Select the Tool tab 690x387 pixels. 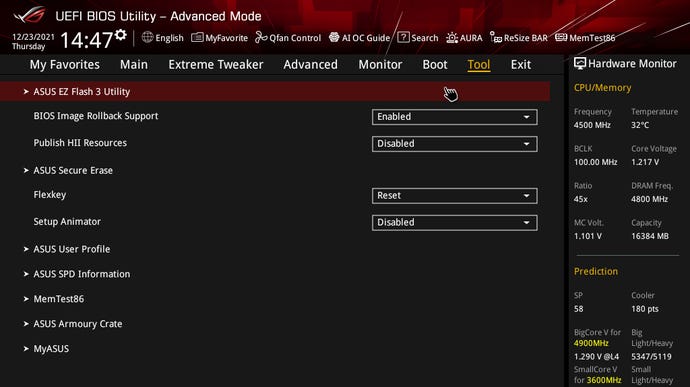coord(479,65)
